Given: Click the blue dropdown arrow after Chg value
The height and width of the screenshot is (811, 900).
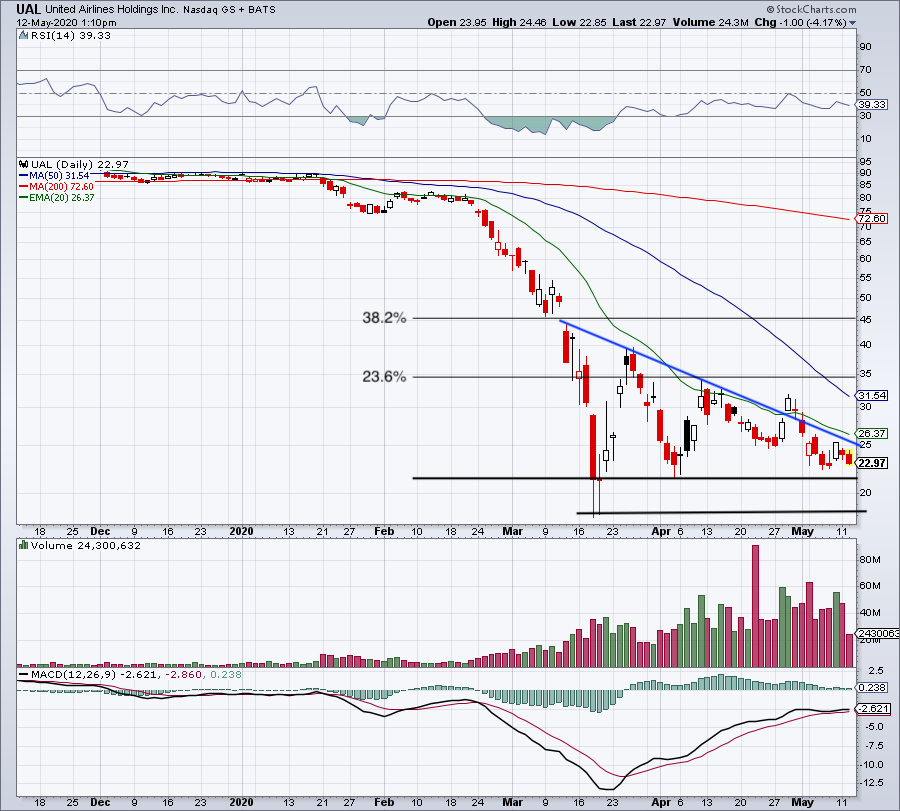Looking at the screenshot, I should click(852, 23).
